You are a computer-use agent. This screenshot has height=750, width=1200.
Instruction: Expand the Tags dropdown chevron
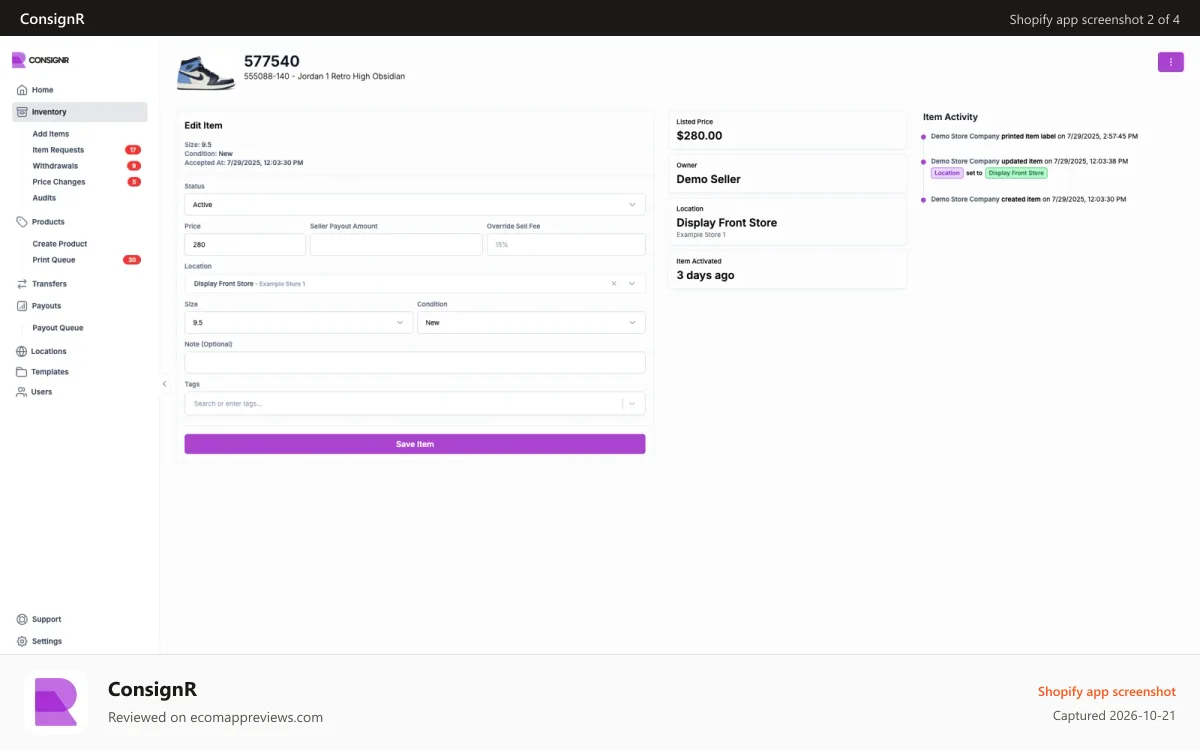click(x=632, y=404)
